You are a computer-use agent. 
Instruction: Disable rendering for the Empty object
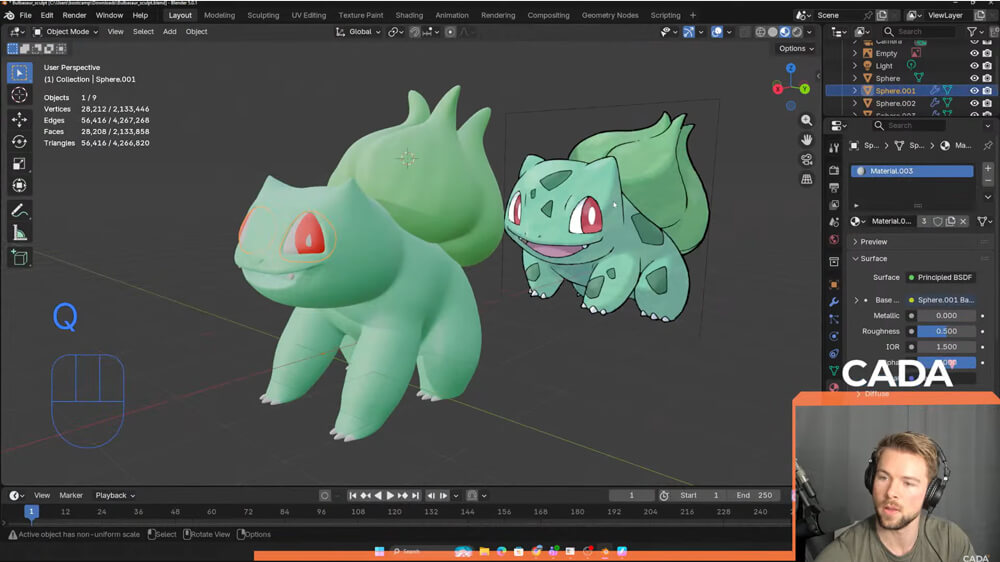pyautogui.click(x=988, y=53)
